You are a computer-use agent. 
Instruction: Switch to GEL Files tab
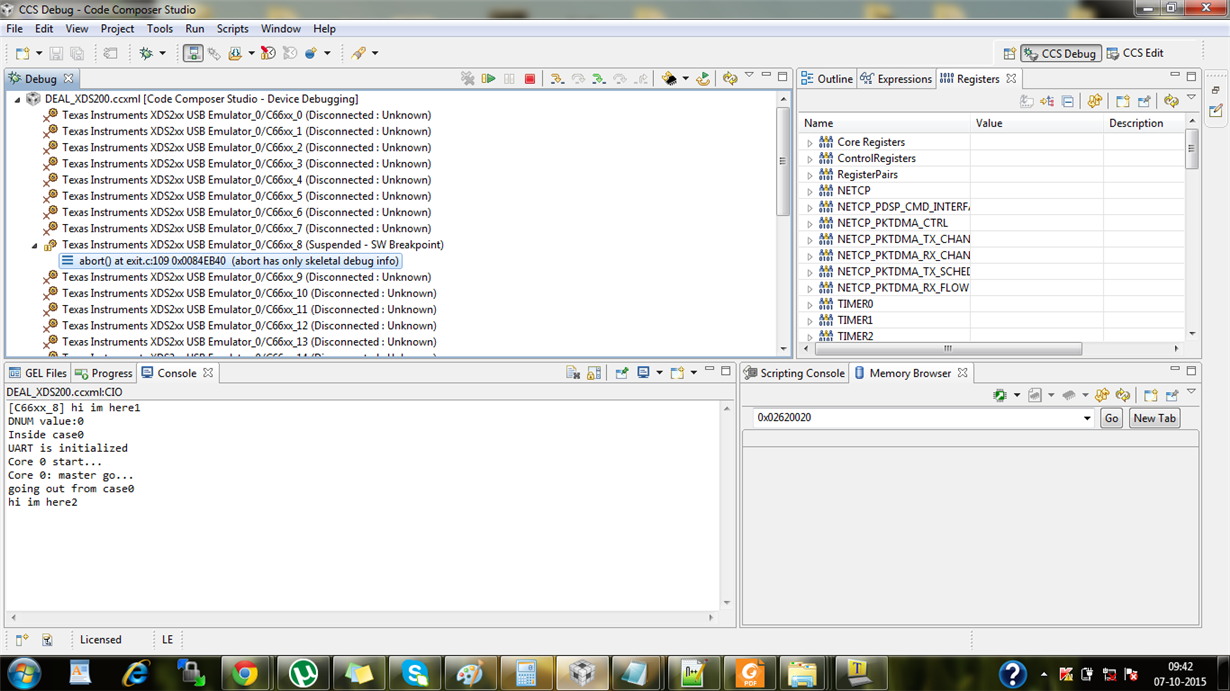tap(37, 373)
